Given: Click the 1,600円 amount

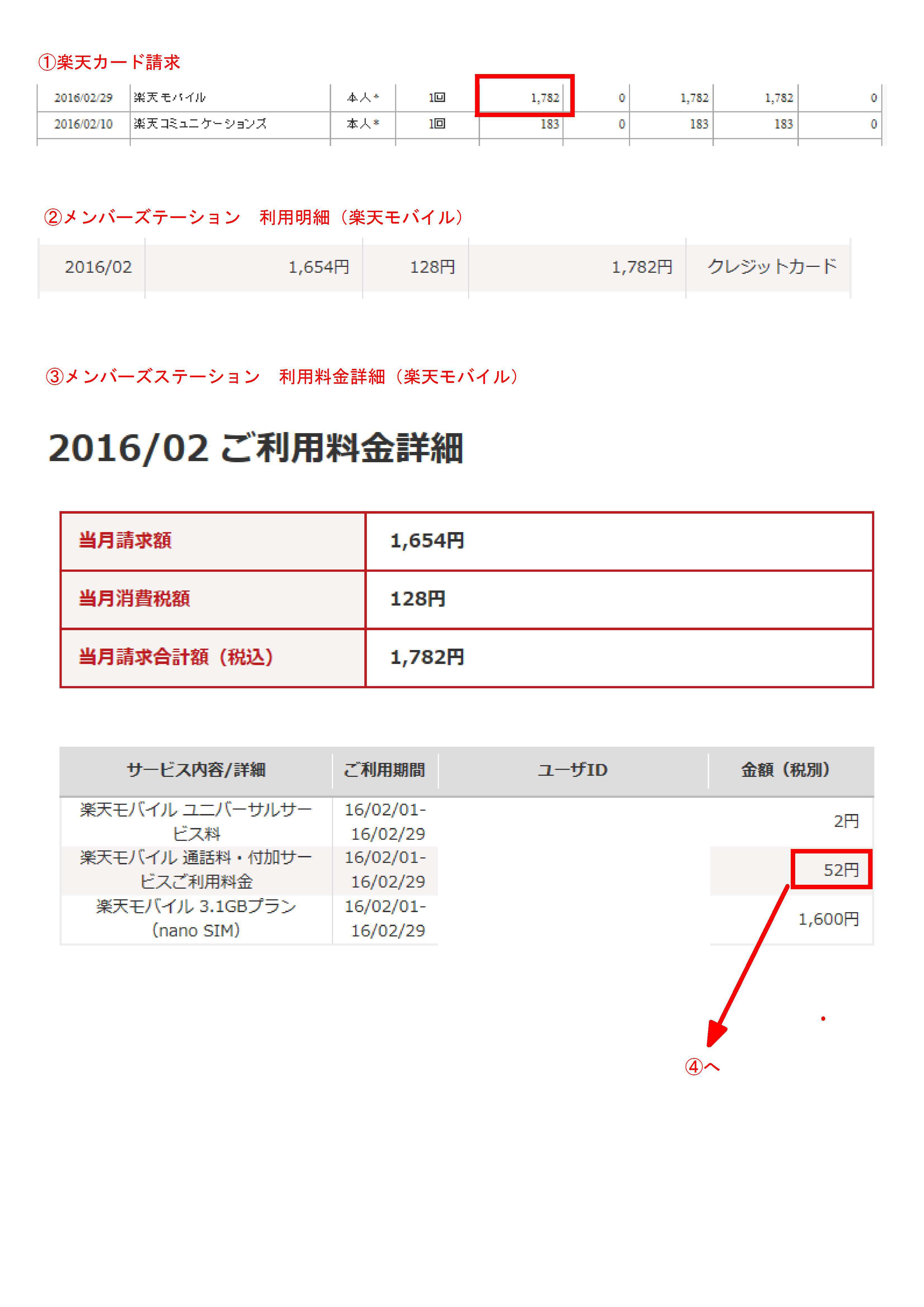Looking at the screenshot, I should tap(829, 919).
